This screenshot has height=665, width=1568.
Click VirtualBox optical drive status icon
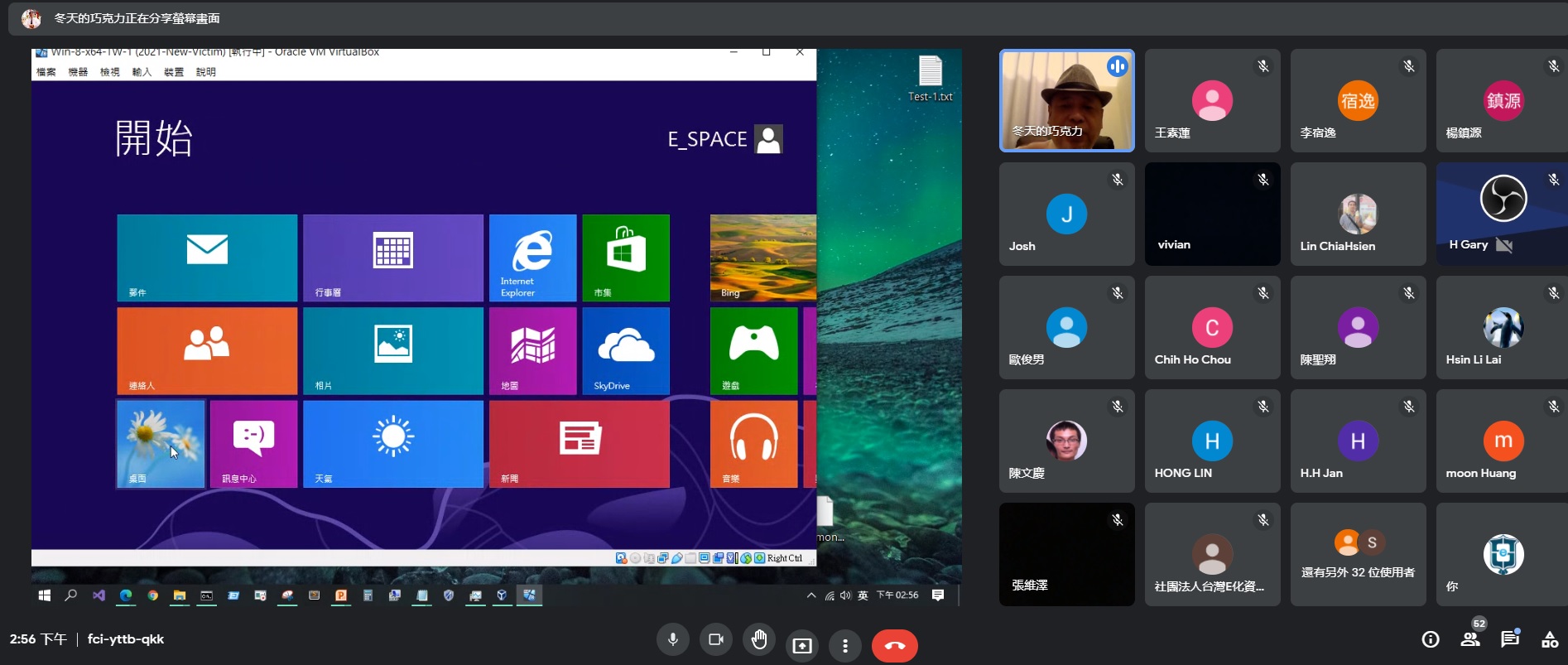coord(635,558)
